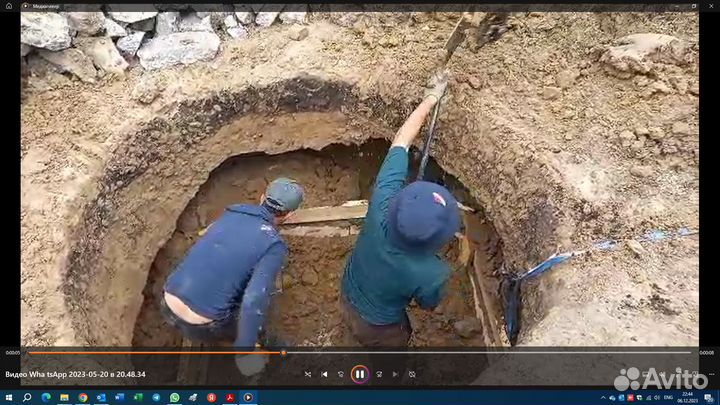Open the Windows Start menu
Viewport: 720px width, 405px height.
click(x=9, y=397)
